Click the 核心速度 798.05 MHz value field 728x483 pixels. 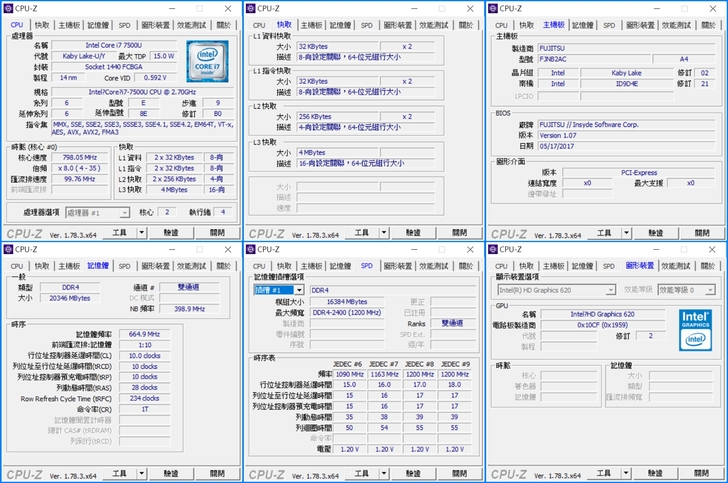click(x=80, y=157)
